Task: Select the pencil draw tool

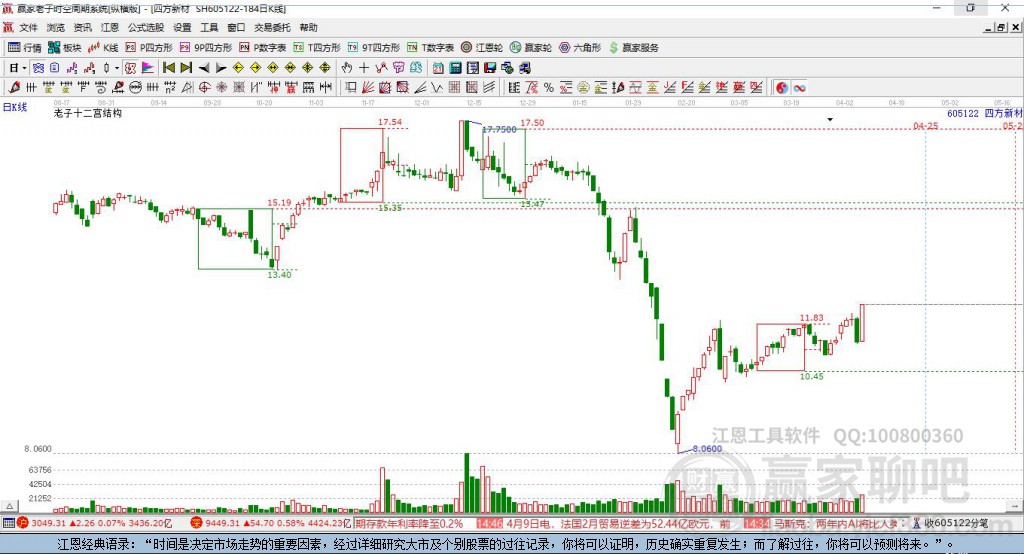Action: pyautogui.click(x=14, y=88)
